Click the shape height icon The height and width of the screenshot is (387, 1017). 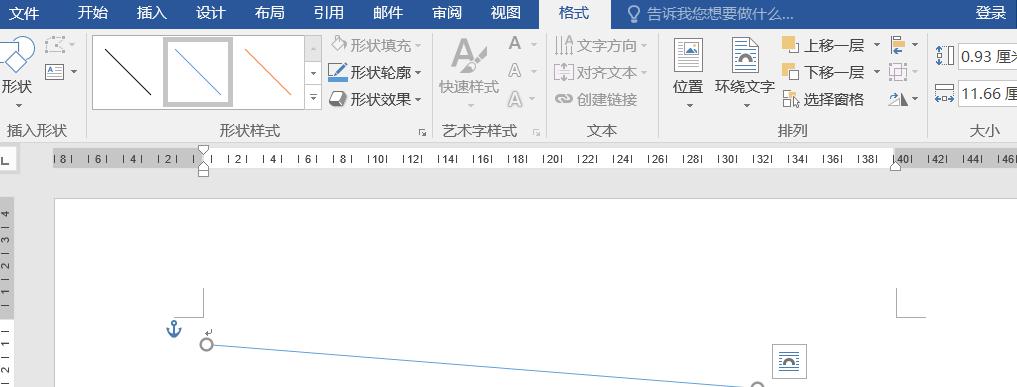(944, 56)
